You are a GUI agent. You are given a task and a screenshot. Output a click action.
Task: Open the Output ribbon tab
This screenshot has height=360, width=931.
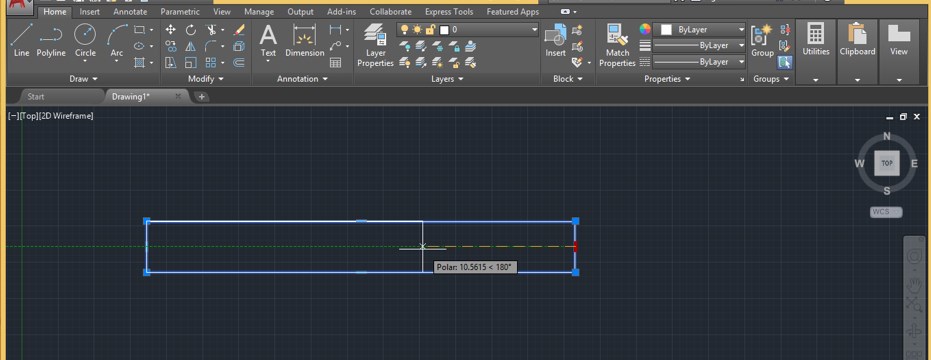(x=300, y=11)
